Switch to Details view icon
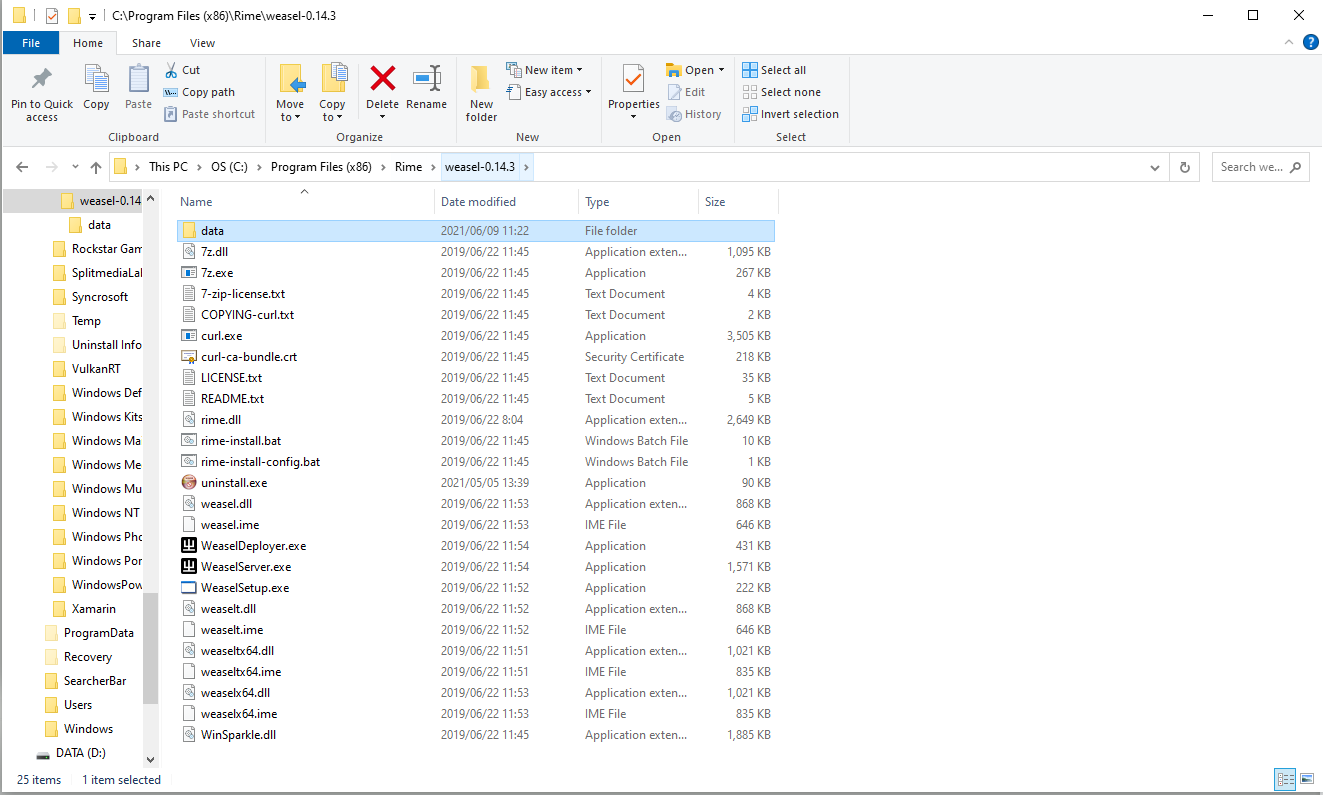 point(1286,779)
